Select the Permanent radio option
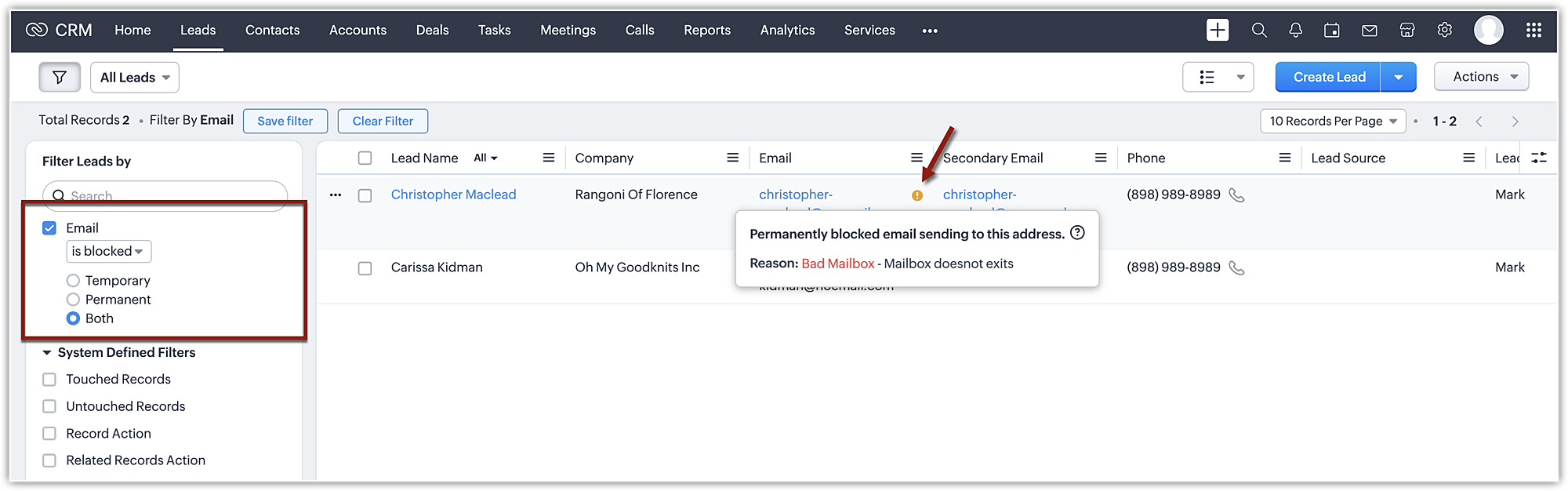Screen dimensions: 1568x491 click(x=73, y=300)
